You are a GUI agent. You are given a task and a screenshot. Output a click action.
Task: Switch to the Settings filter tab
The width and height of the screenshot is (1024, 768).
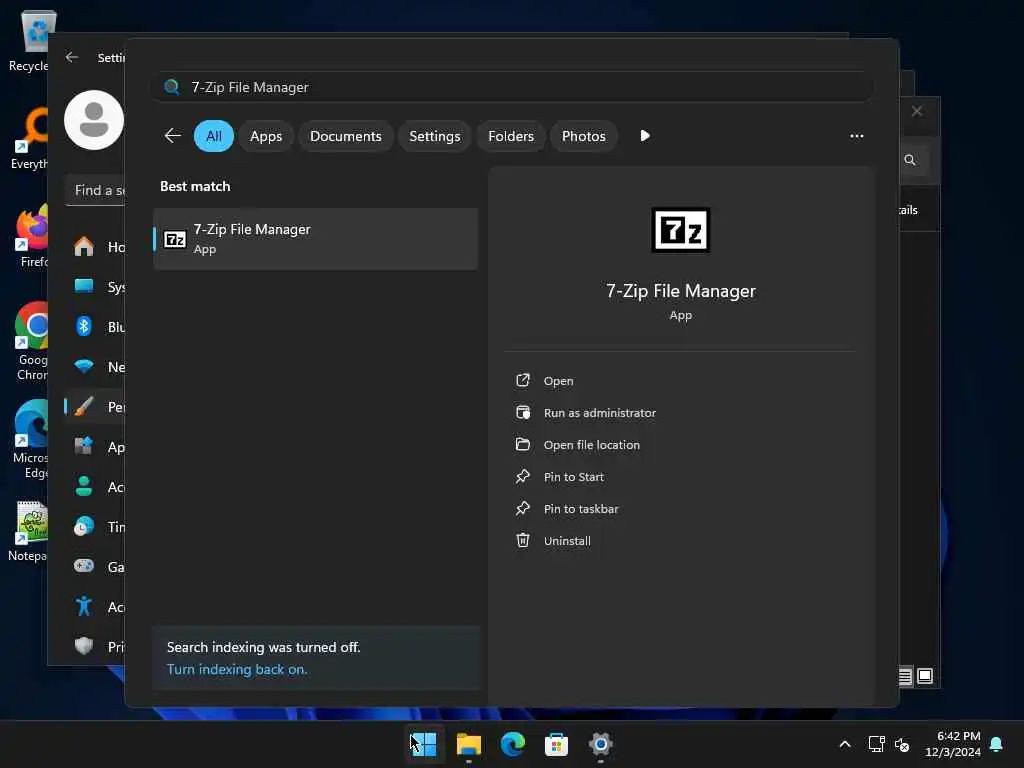pos(434,136)
